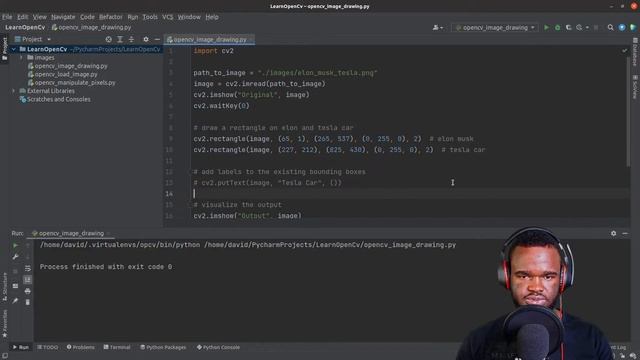640x360 pixels.
Task: Open Run panel settings gear
Action: (613, 233)
